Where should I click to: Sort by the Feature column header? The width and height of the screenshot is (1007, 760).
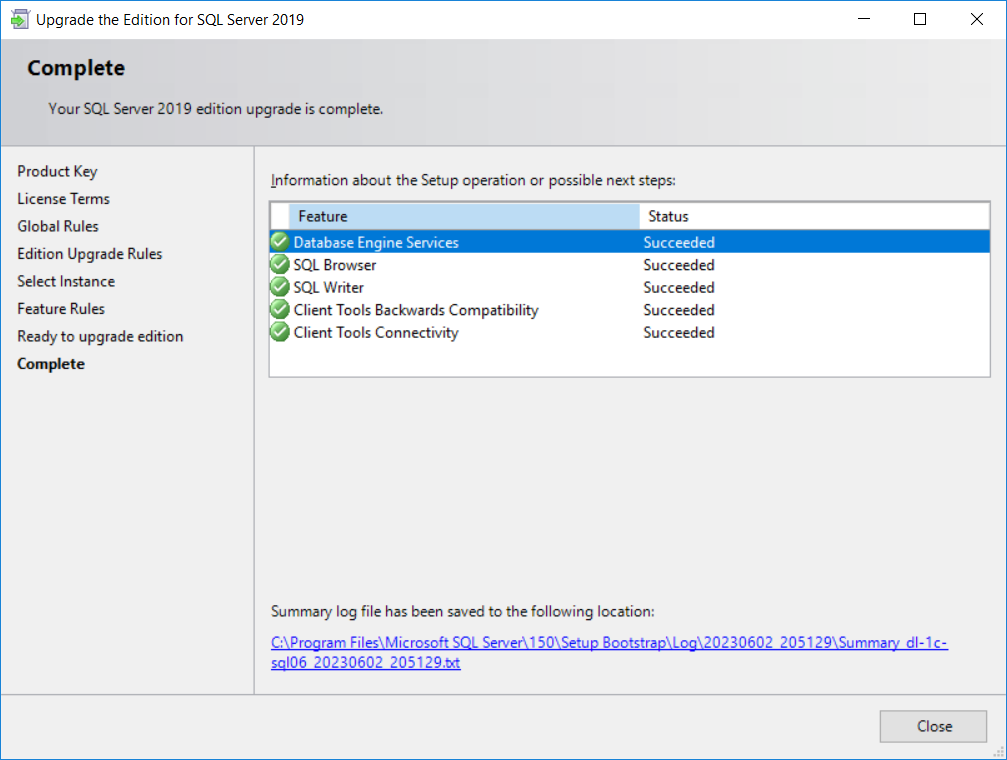[x=464, y=217]
